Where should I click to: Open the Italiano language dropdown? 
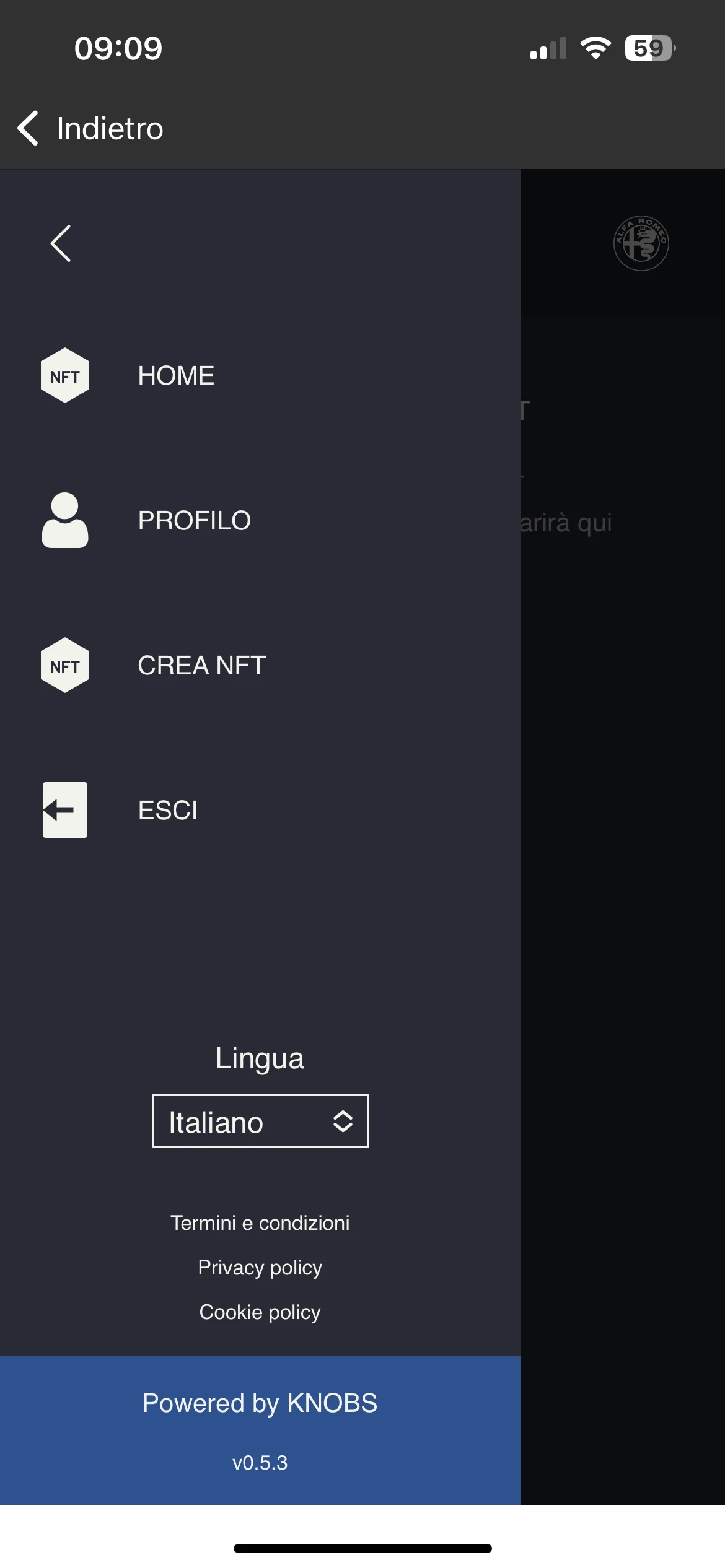[x=260, y=1121]
